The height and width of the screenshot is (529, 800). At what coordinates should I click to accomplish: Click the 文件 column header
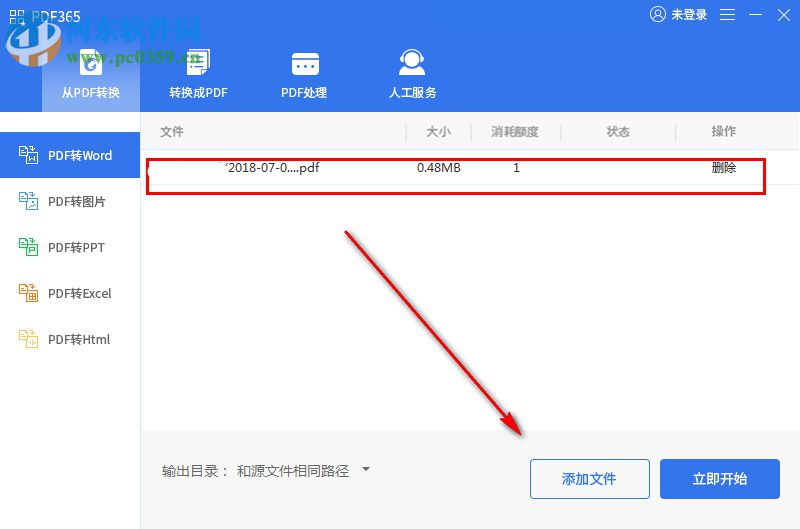172,132
